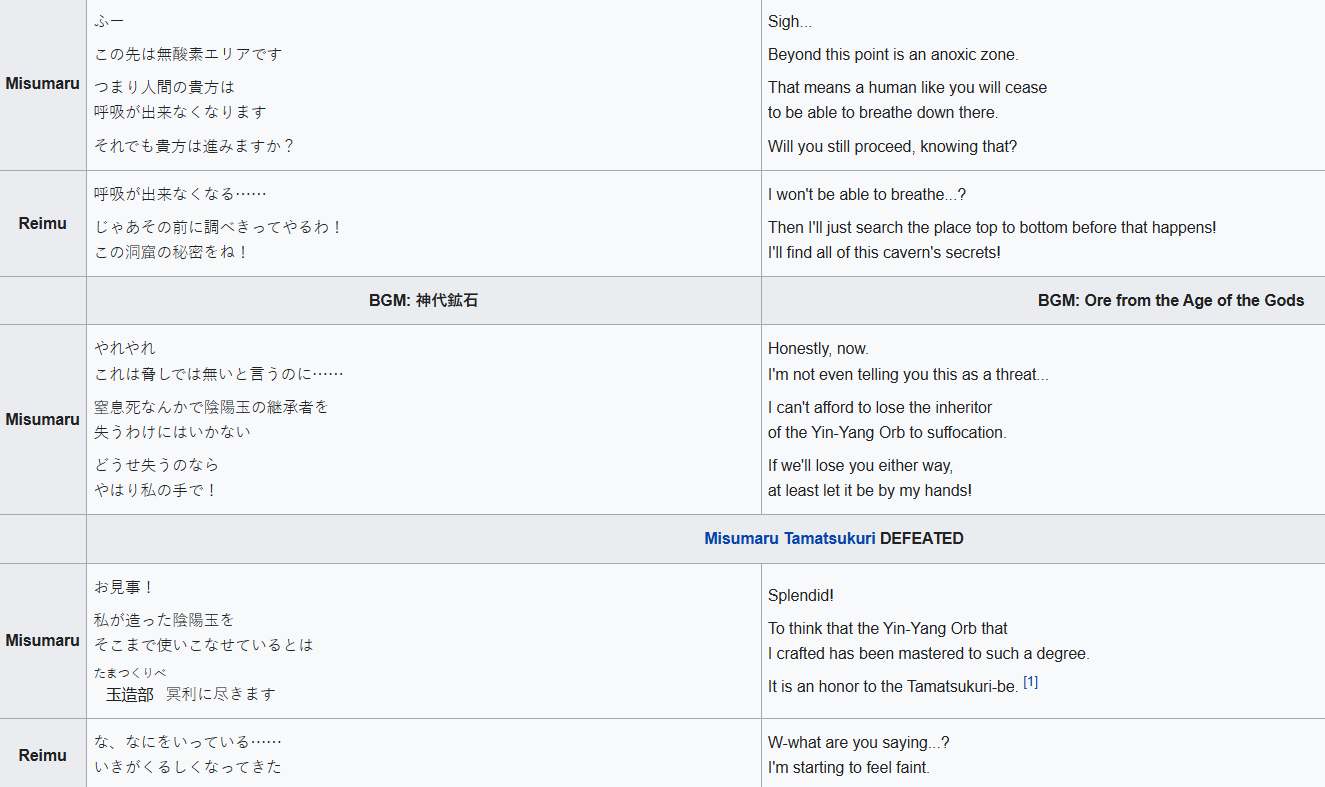
Task: Click BGM: Ore from the Age of the Gods
Action: point(1171,301)
